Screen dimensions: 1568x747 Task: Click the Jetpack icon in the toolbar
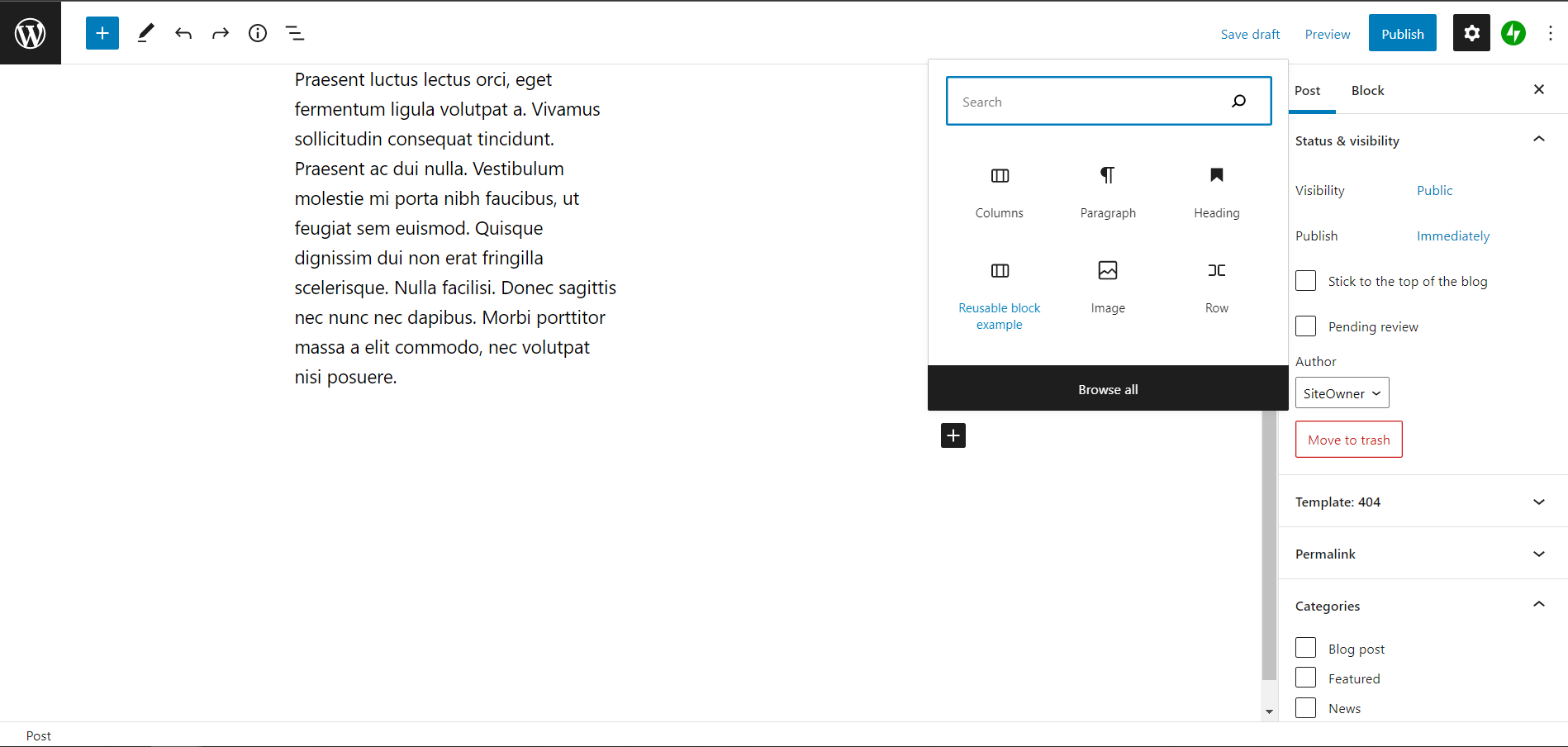point(1513,33)
